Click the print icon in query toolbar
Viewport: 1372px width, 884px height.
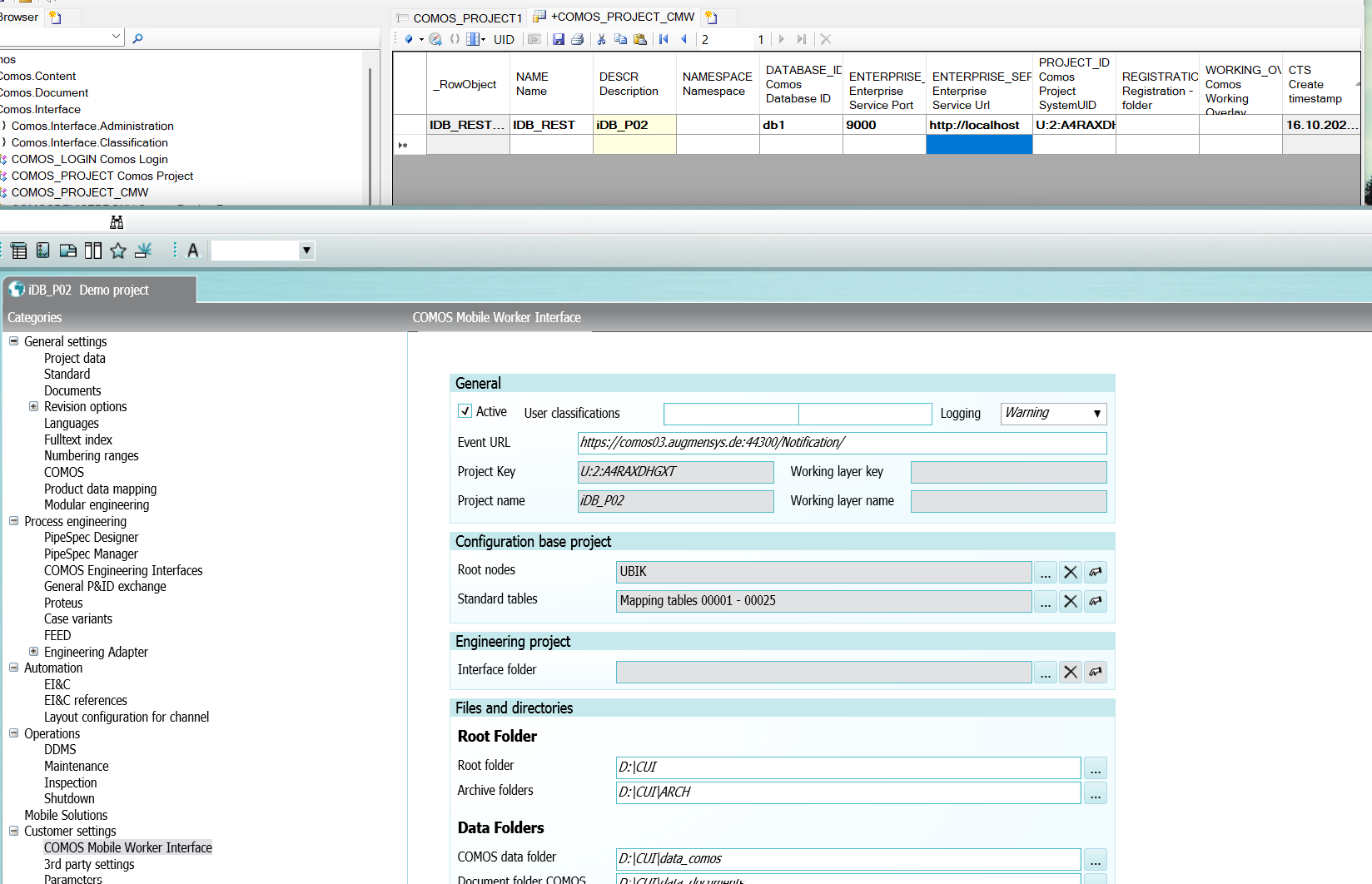click(x=577, y=39)
